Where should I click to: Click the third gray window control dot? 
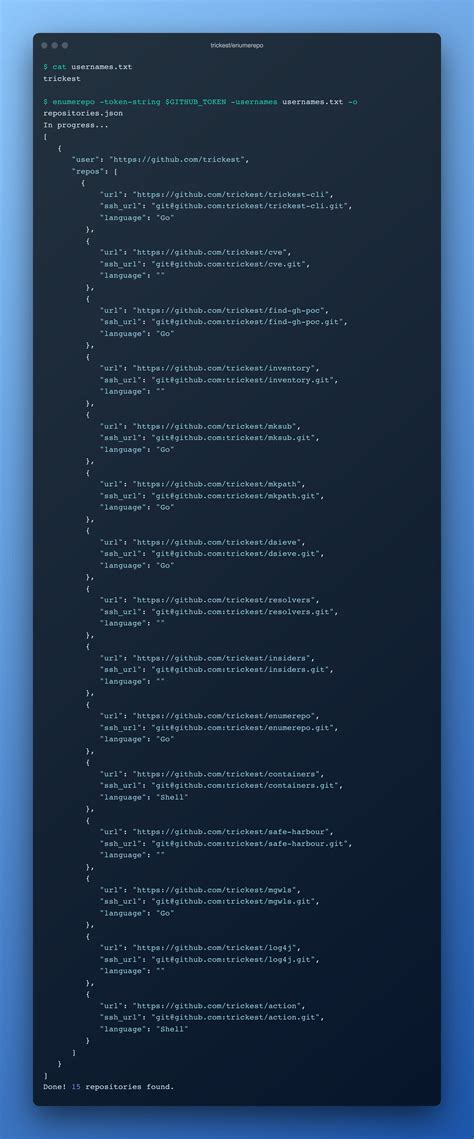(x=65, y=45)
